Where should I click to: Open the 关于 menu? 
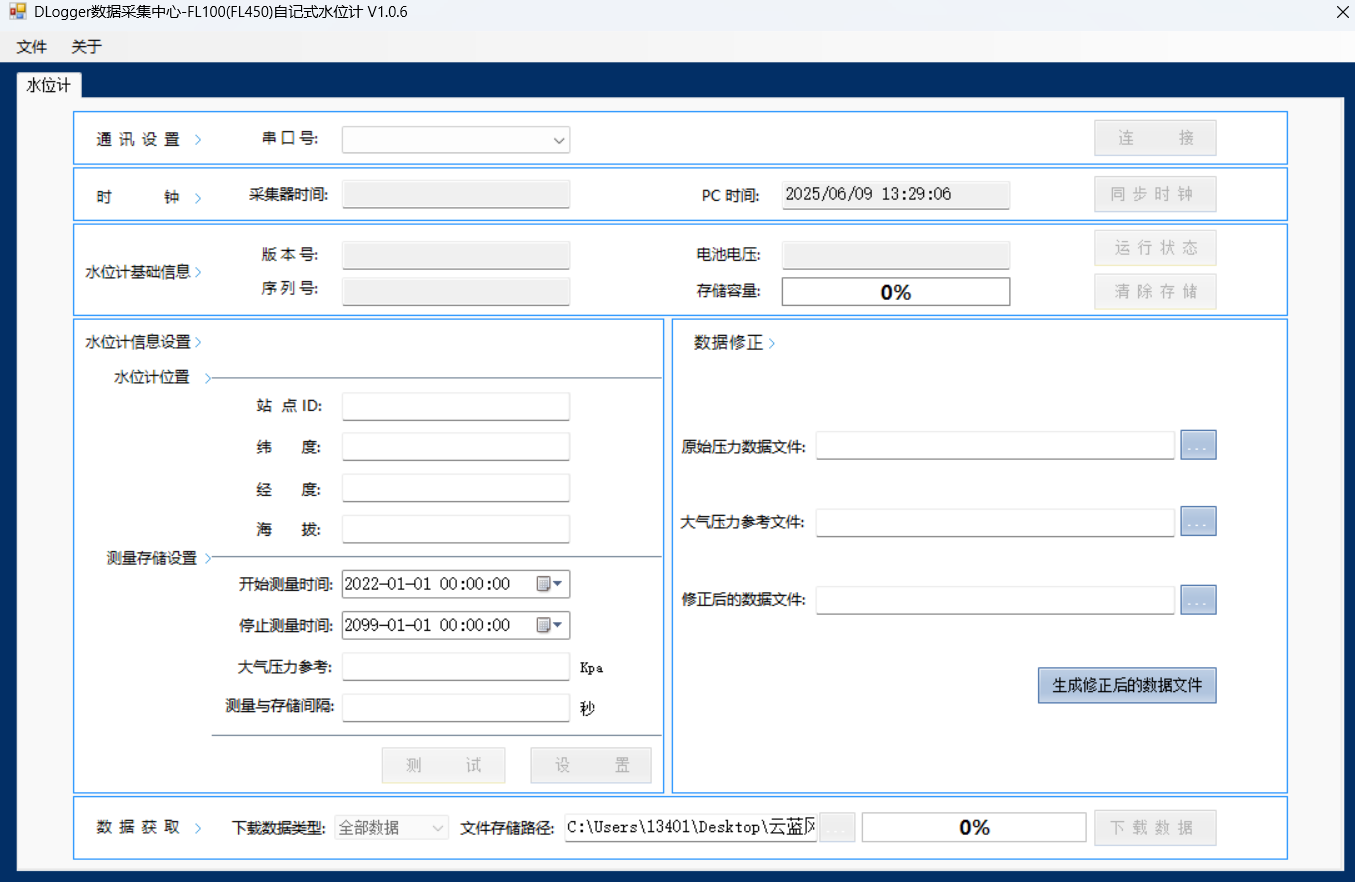point(87,46)
